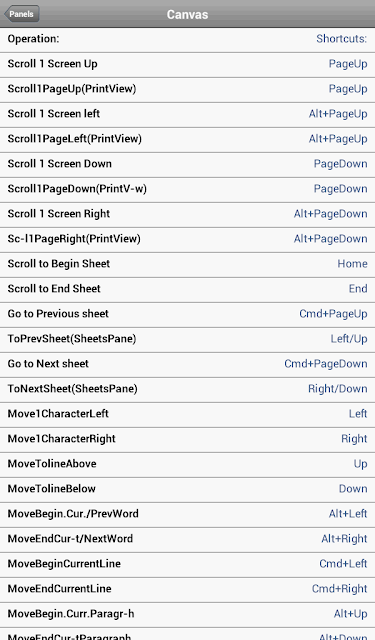Go back using the Panels button

point(22,14)
